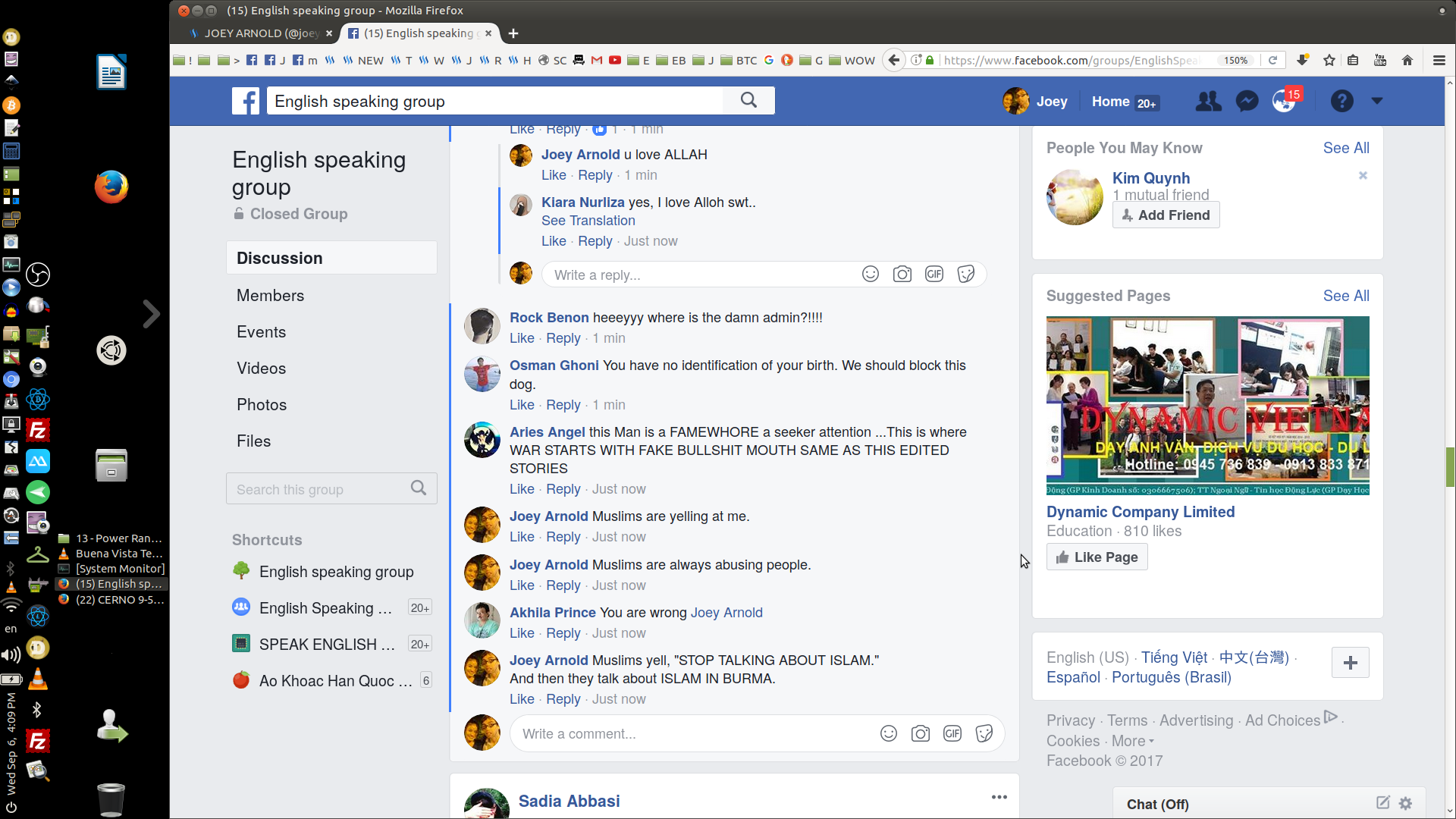Close the English speaking group tab
Image resolution: width=1456 pixels, height=819 pixels.
click(488, 33)
